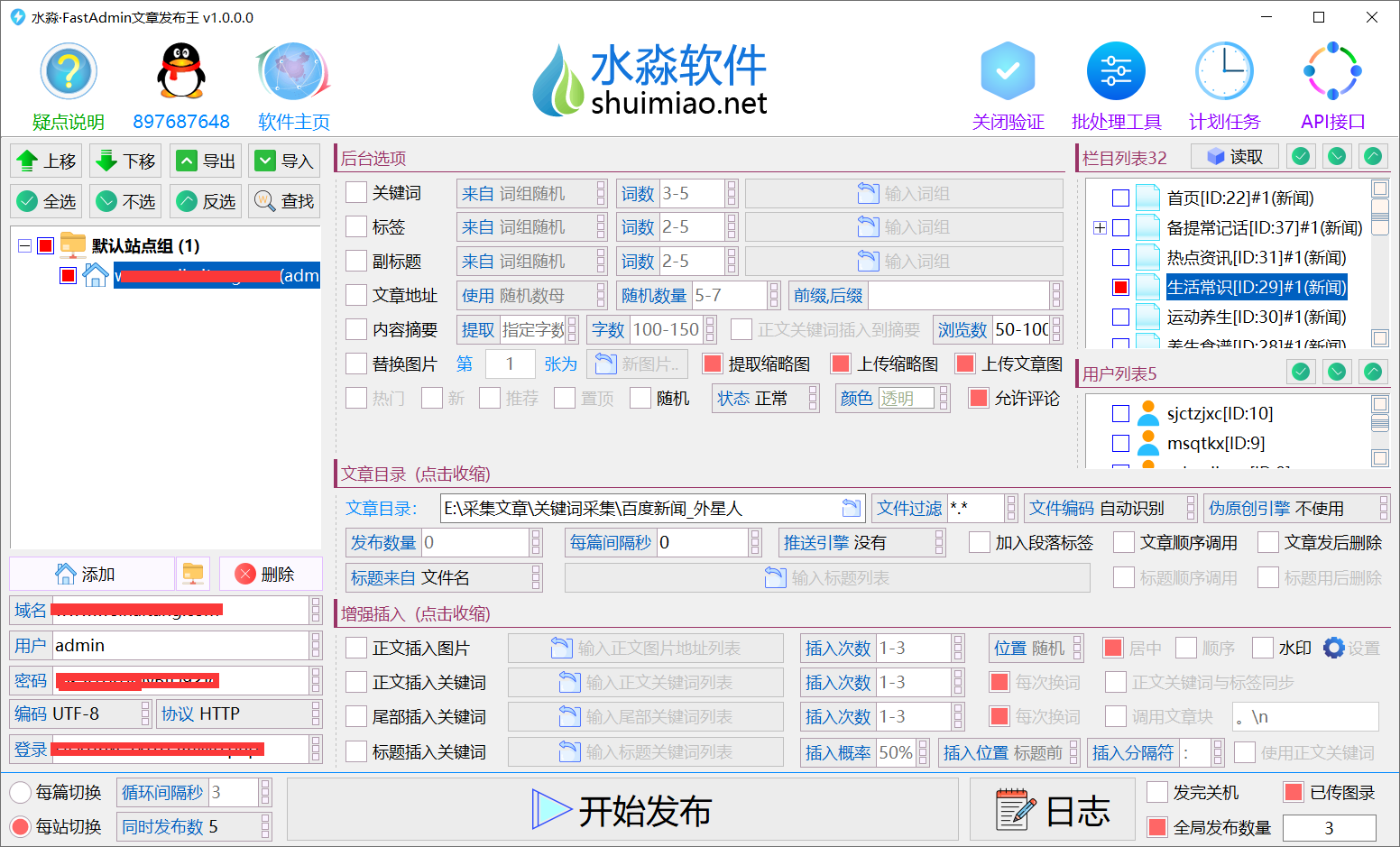1400x847 pixels.
Task: Open the 疑点说明 help icon
Action: [69, 71]
